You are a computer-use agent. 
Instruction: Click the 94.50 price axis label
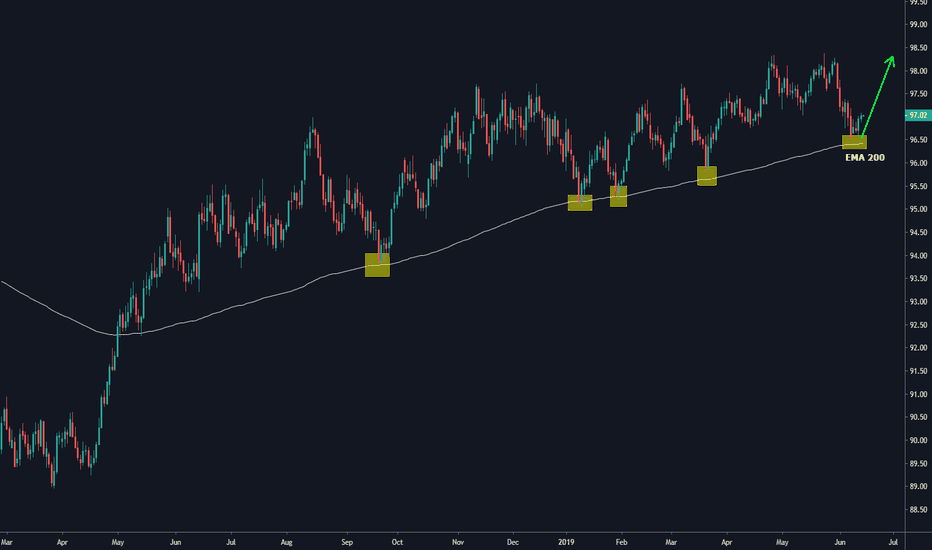click(x=918, y=232)
